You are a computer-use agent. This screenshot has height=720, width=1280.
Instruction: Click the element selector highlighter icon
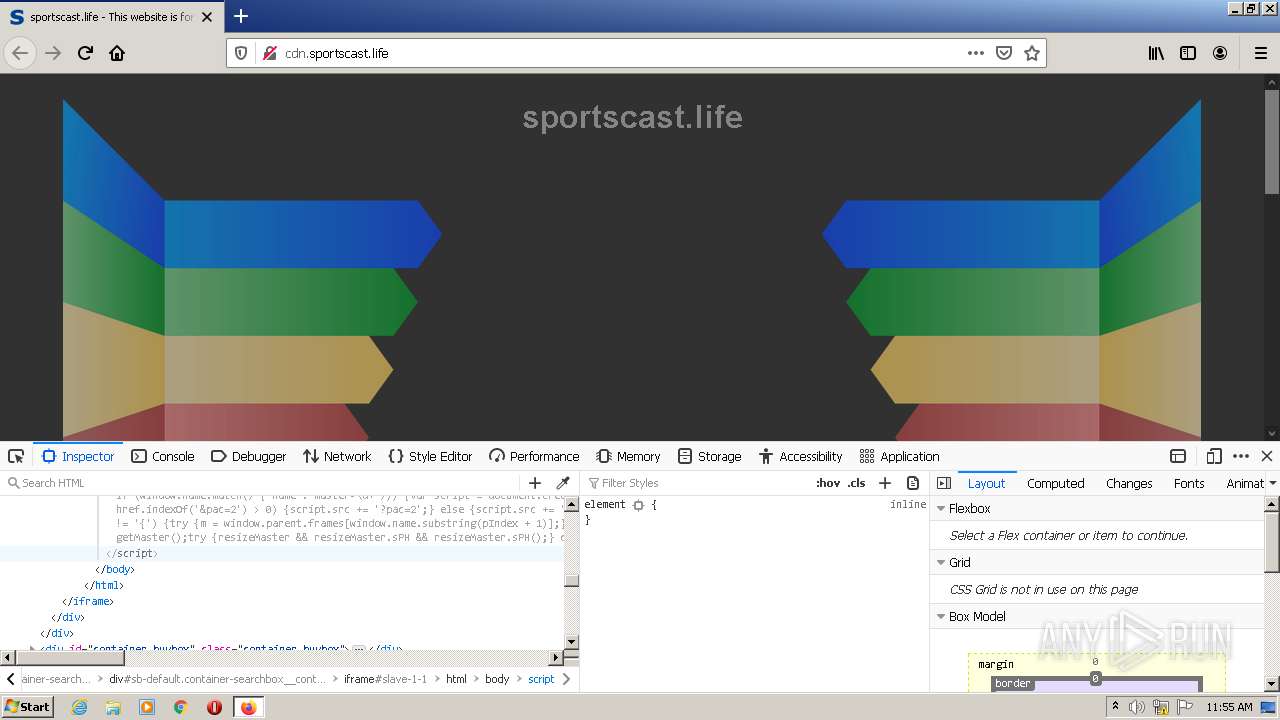638,505
